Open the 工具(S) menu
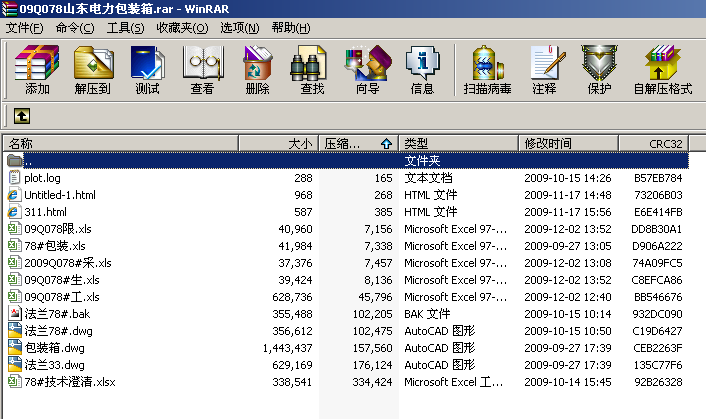 125,28
